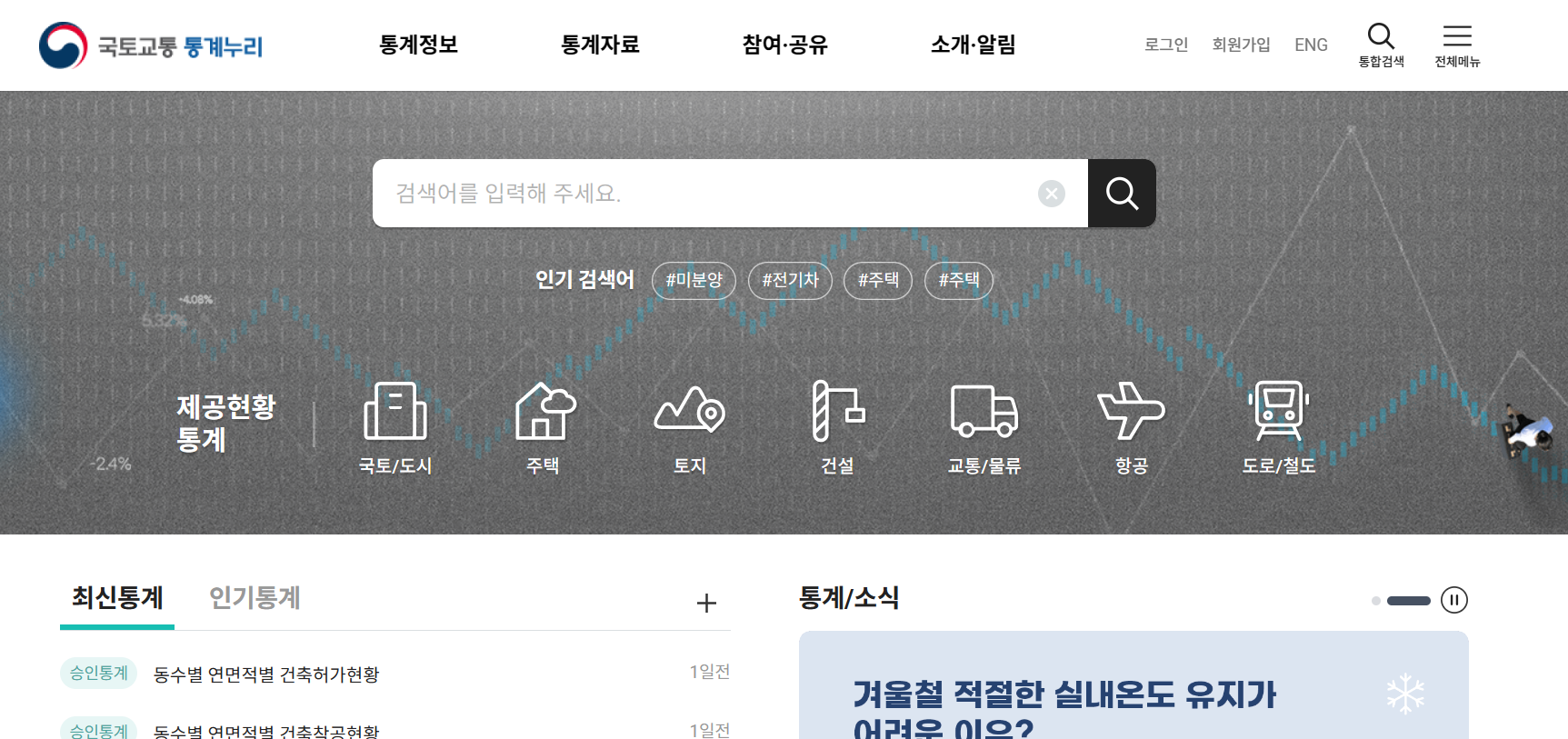Click the plus icon for more statistics
Viewport: 1568px width, 739px height.
706,603
